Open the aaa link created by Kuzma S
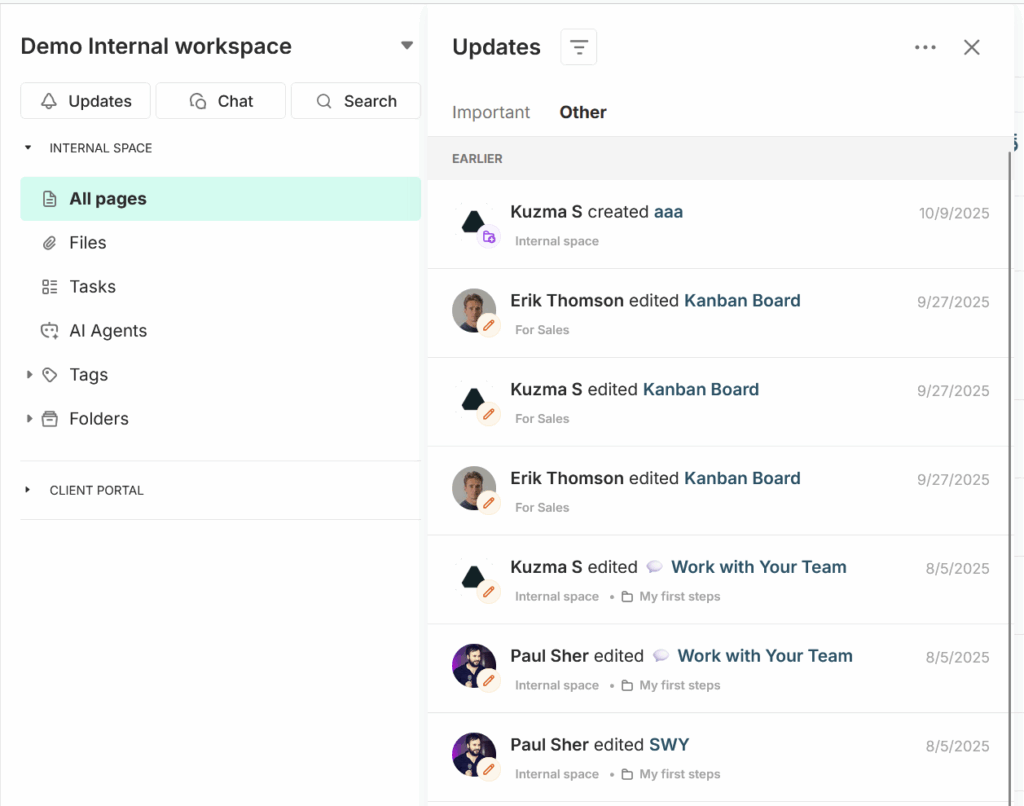The height and width of the screenshot is (806, 1024). point(668,212)
